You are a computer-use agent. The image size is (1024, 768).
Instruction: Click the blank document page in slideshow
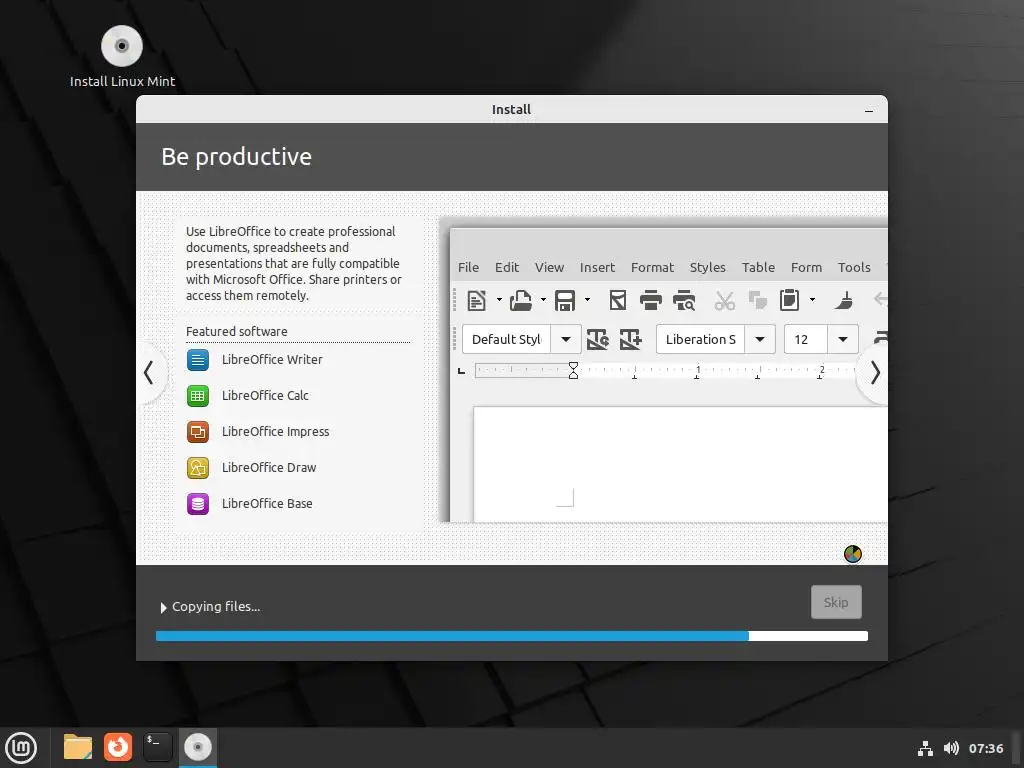pos(680,464)
